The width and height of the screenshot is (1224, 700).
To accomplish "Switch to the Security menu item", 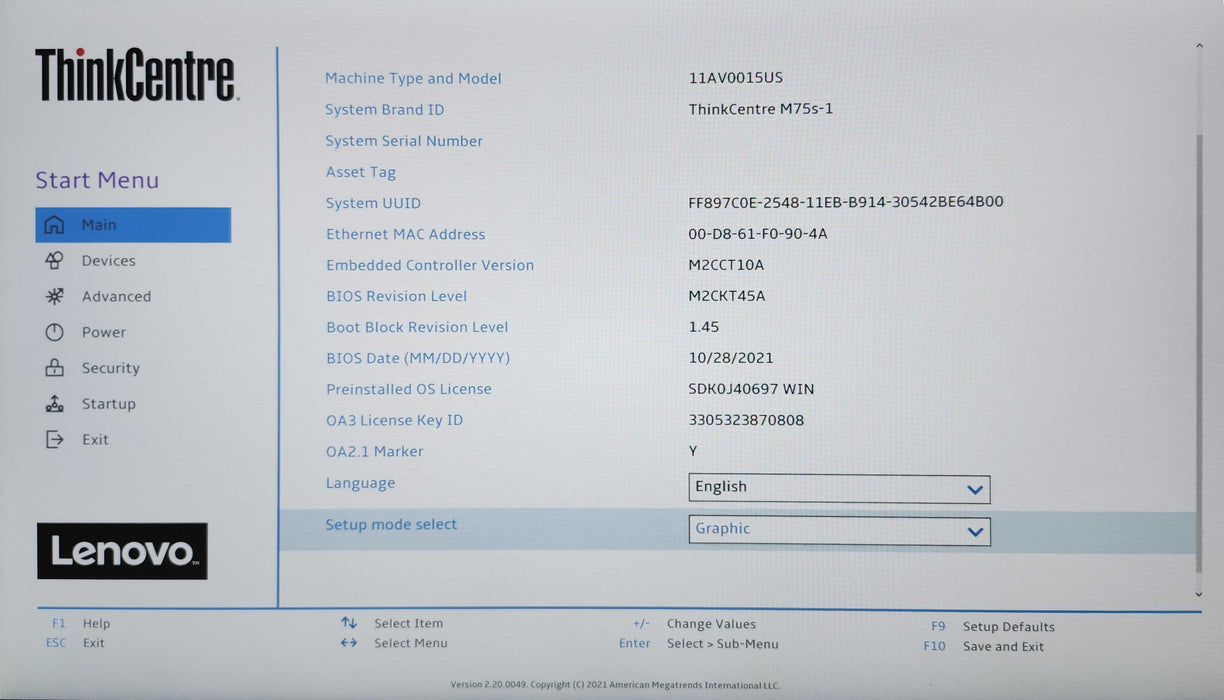I will click(110, 367).
